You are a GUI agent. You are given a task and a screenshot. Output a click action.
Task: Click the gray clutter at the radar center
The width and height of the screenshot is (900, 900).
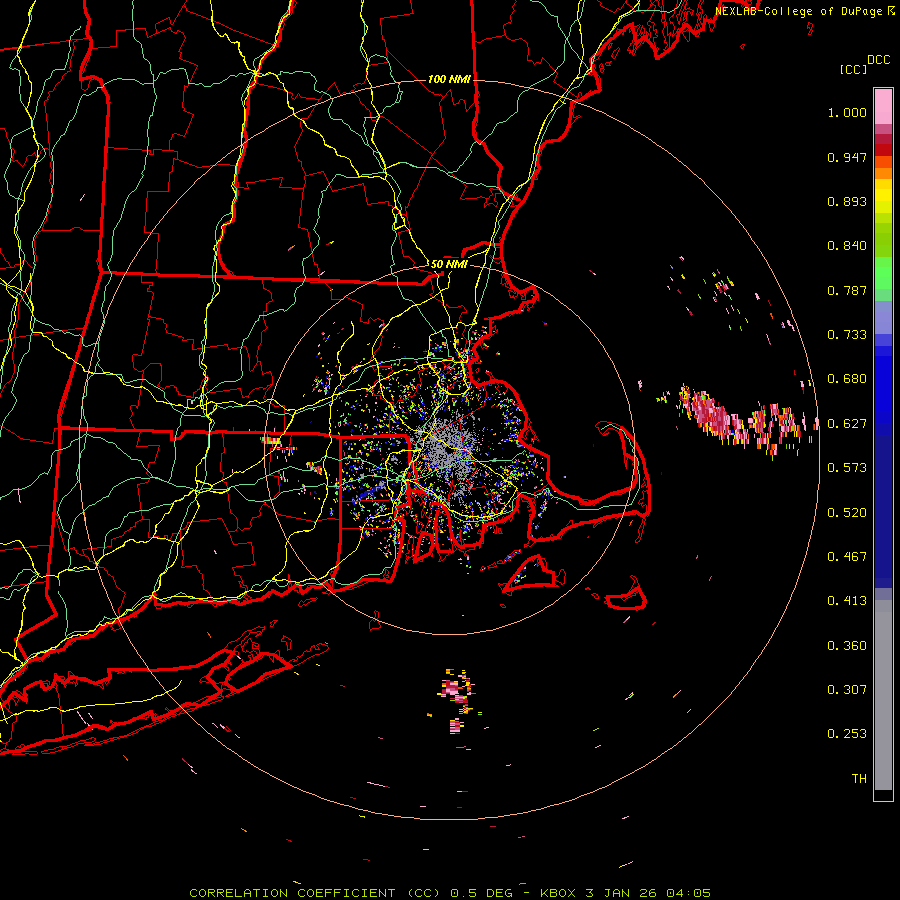pyautogui.click(x=449, y=453)
